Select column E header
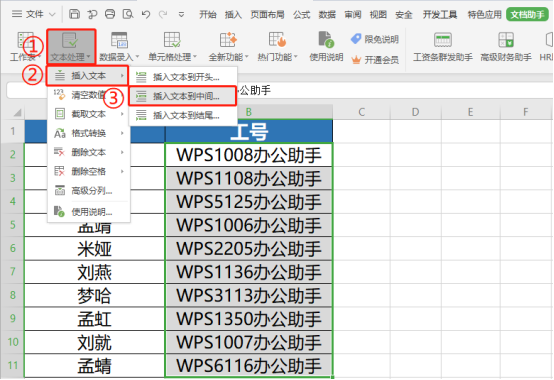554x380 pixels. (x=470, y=112)
